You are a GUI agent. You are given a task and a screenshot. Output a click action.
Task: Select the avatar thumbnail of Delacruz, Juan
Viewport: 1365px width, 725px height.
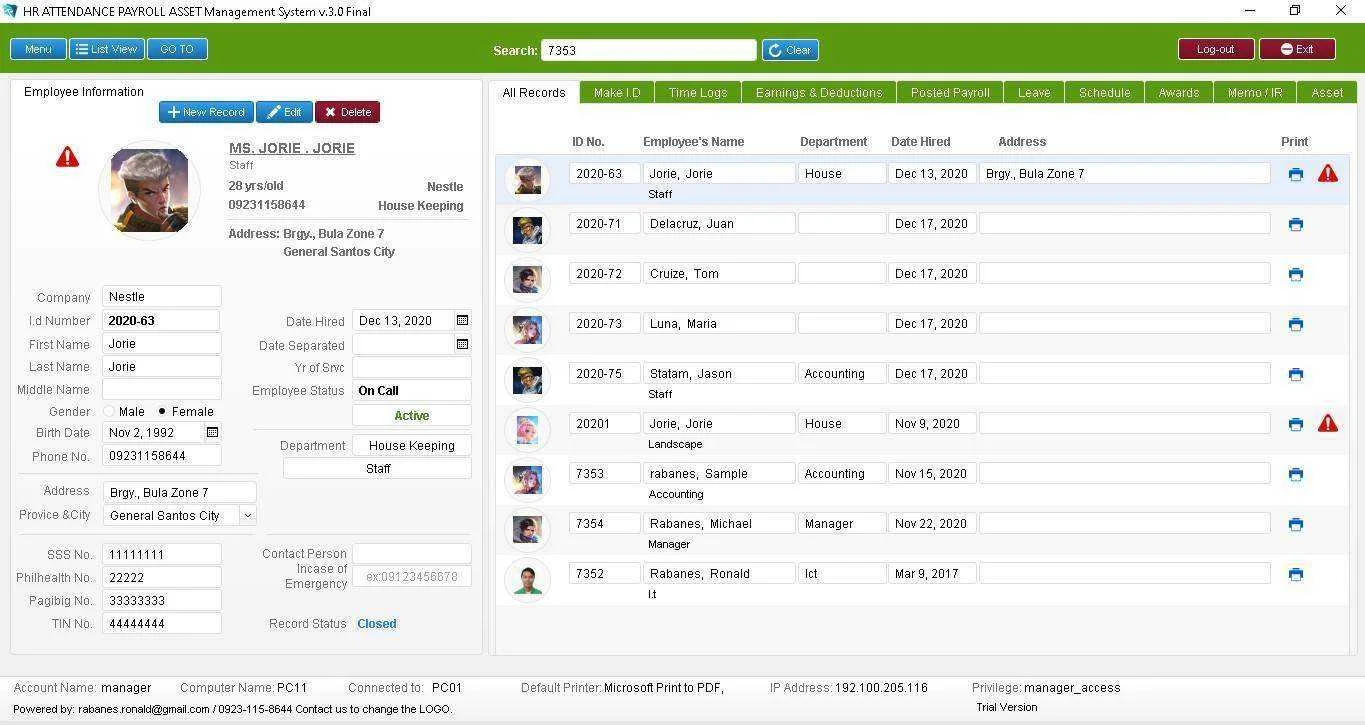(527, 229)
